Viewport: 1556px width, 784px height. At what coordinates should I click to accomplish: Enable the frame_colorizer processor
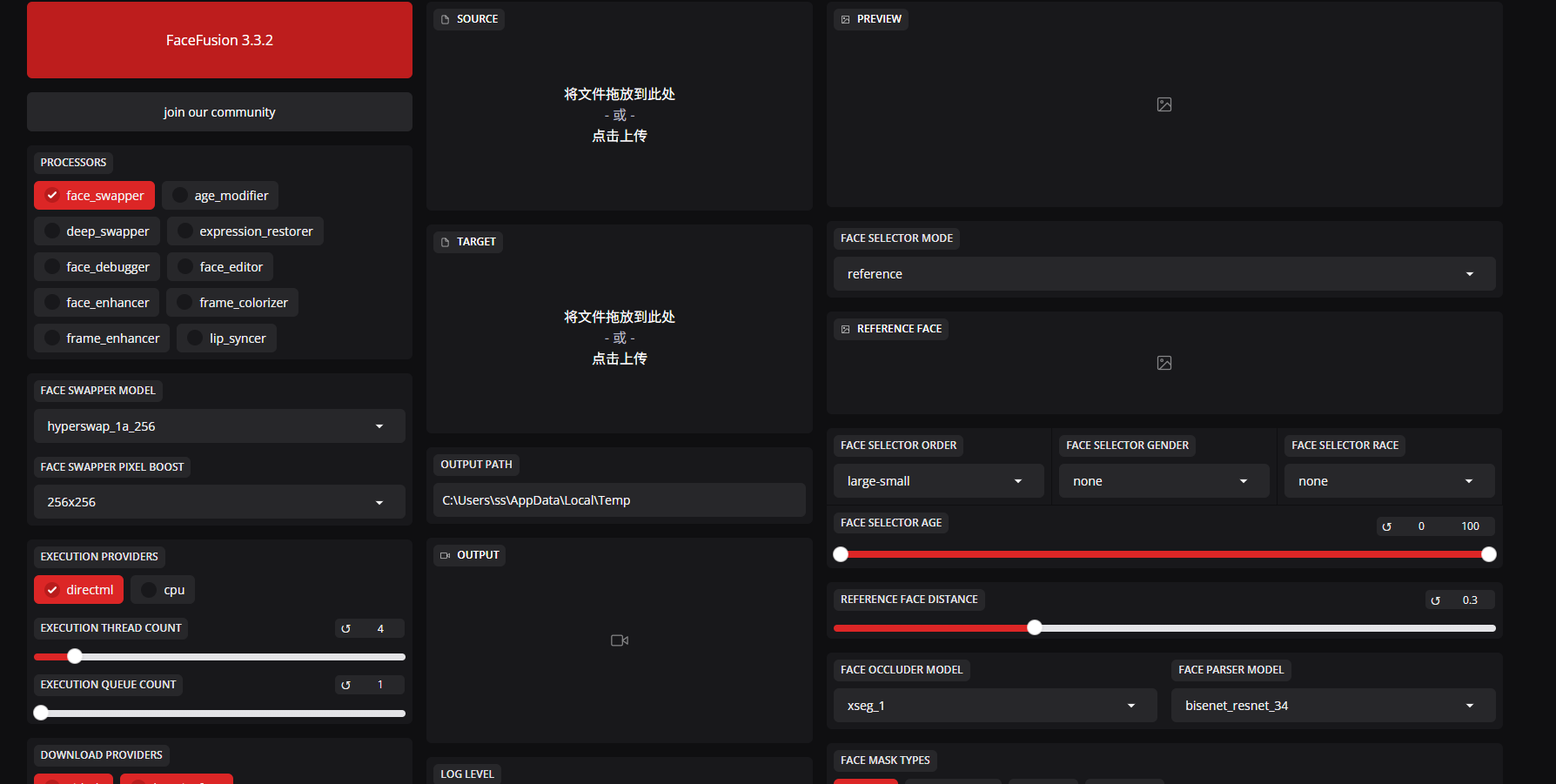click(232, 303)
